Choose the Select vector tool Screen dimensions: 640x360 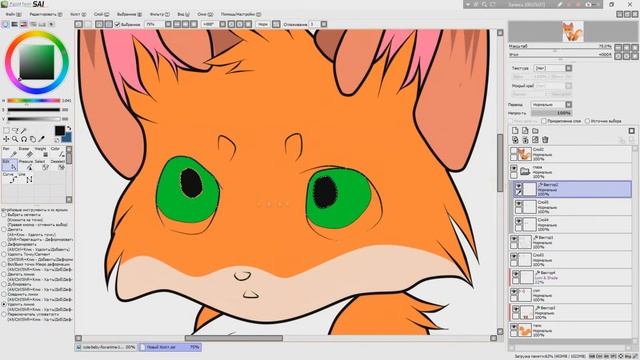42,165
